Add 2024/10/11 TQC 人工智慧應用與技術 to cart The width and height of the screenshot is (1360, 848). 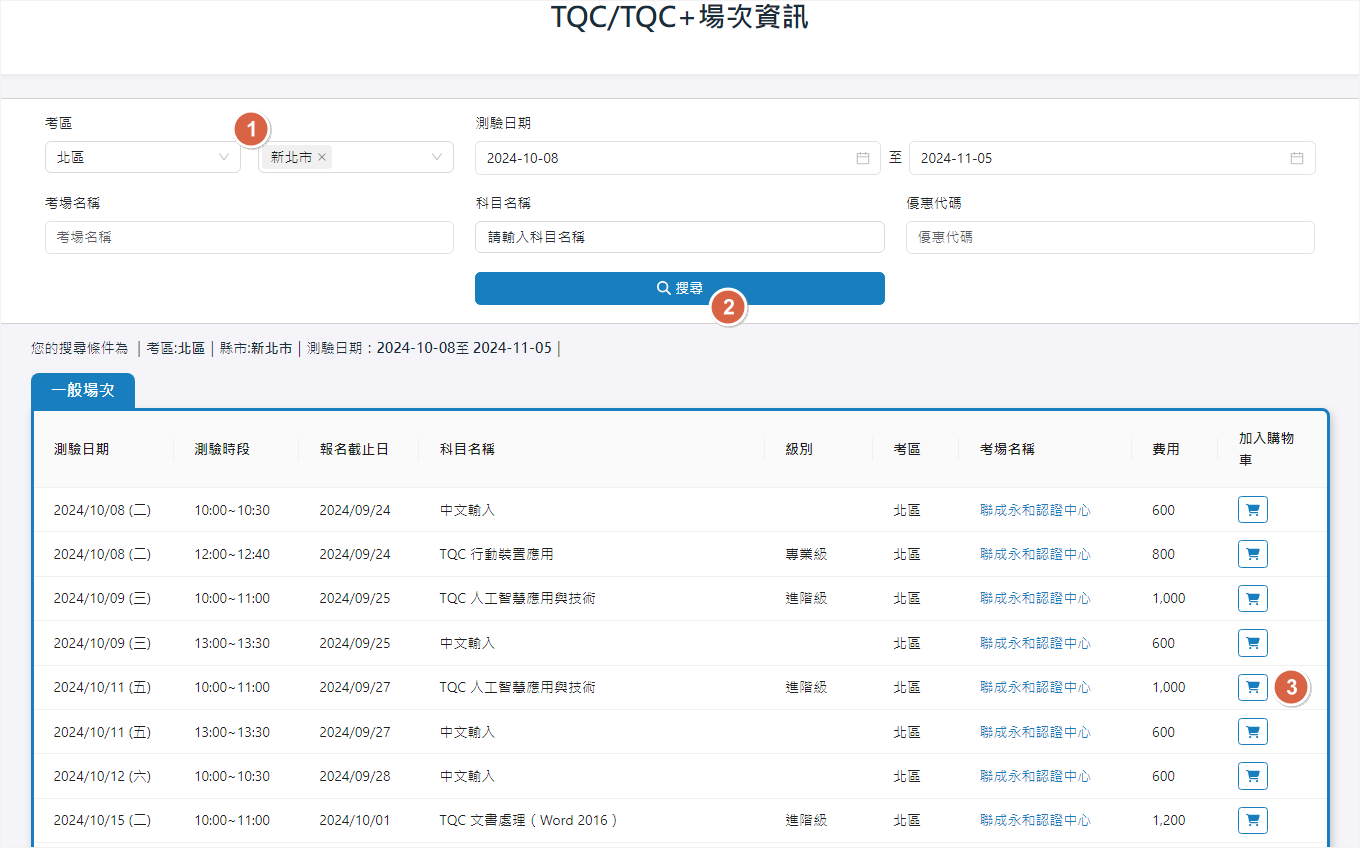(1253, 687)
